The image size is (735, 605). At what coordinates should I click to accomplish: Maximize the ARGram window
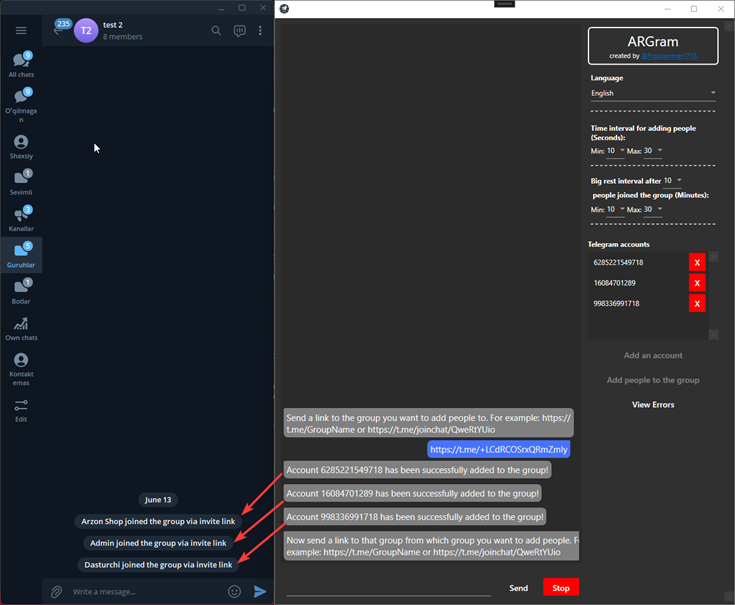(694, 9)
